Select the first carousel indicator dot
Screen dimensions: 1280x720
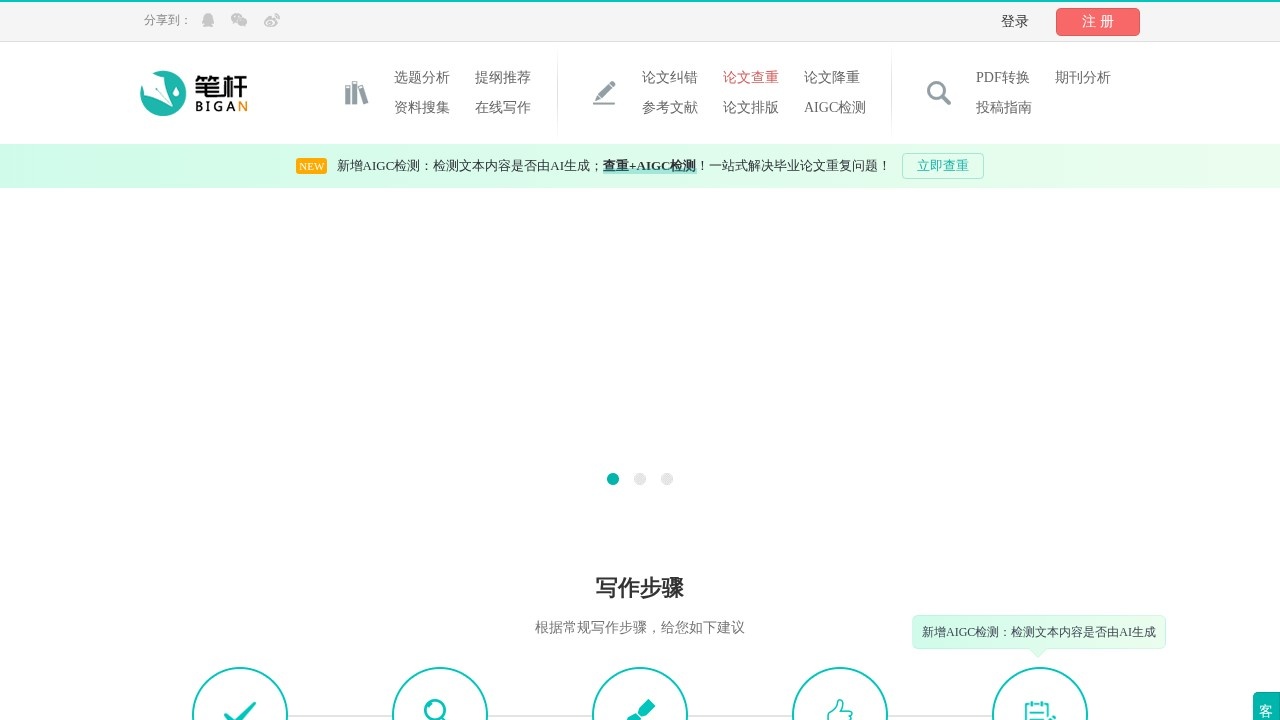tap(613, 479)
